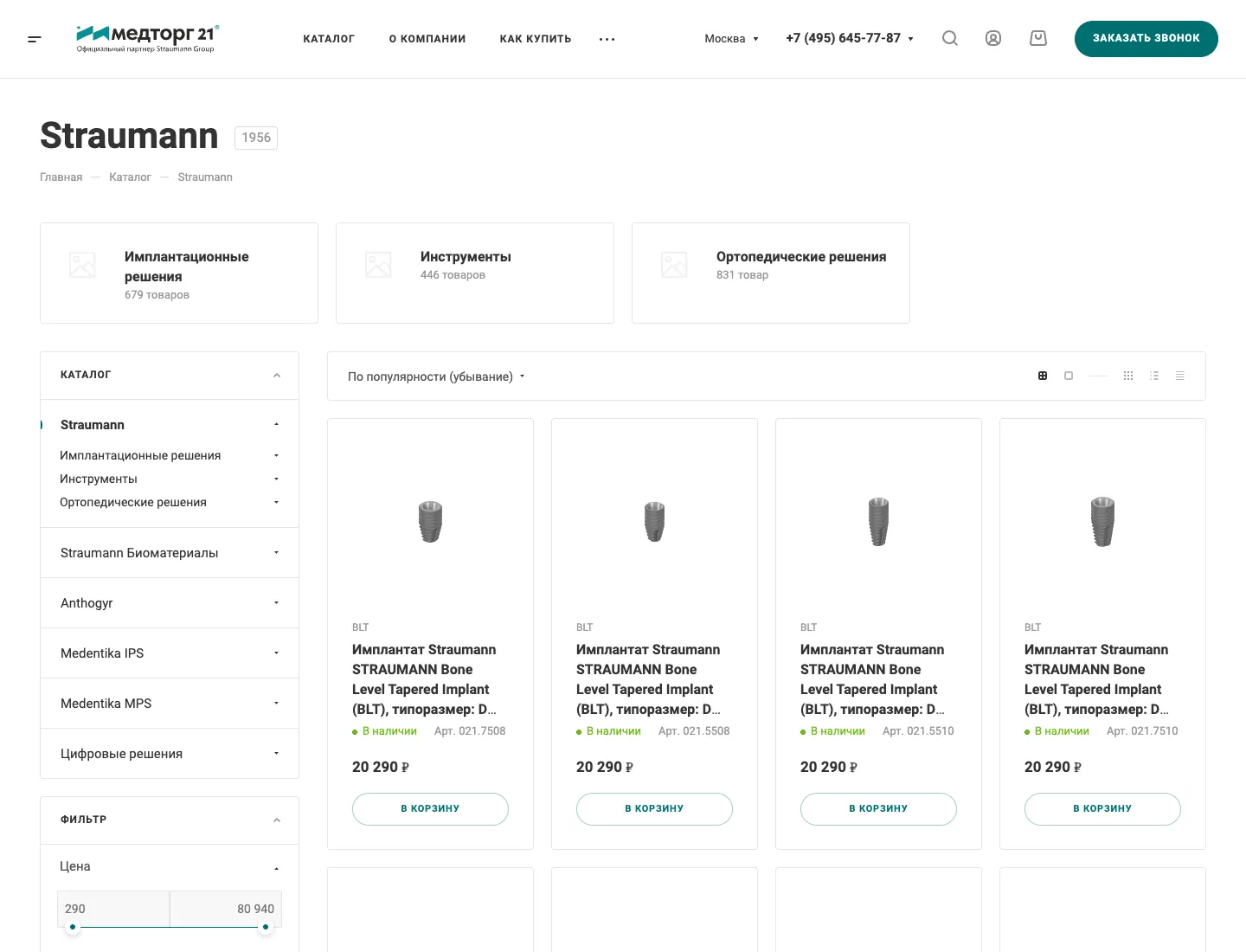Expand the Anthogyr section arrow
Image resolution: width=1246 pixels, height=952 pixels.
tap(276, 603)
